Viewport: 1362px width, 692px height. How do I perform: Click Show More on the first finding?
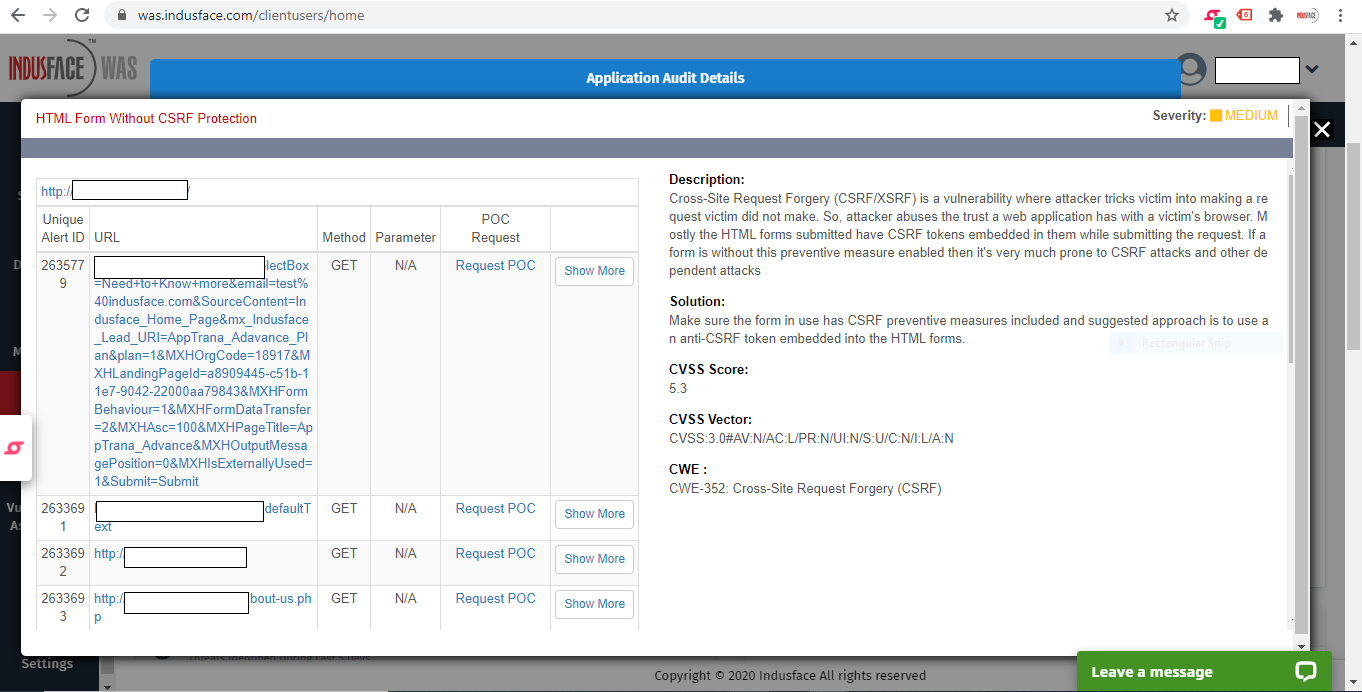594,270
